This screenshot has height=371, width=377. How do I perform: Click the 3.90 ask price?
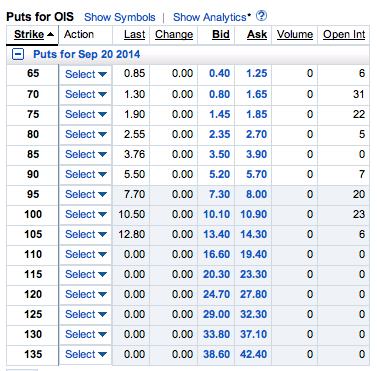tap(257, 154)
